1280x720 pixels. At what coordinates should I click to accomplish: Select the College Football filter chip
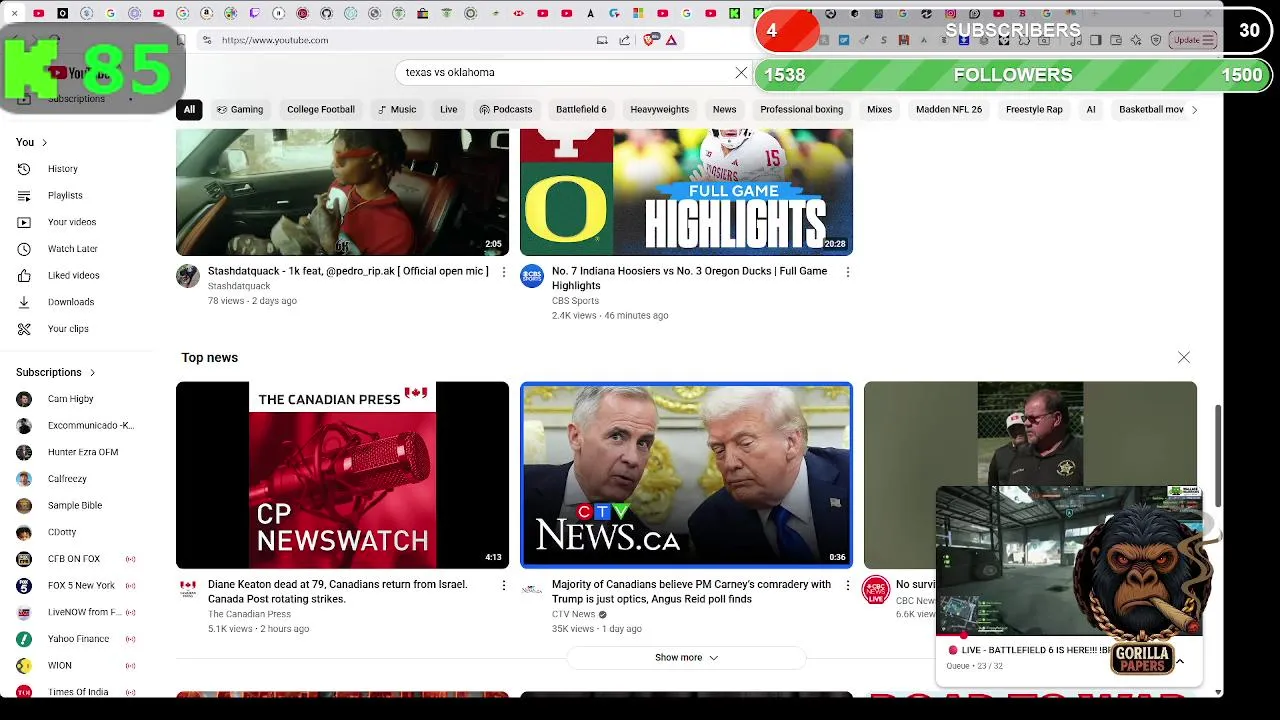coord(321,109)
